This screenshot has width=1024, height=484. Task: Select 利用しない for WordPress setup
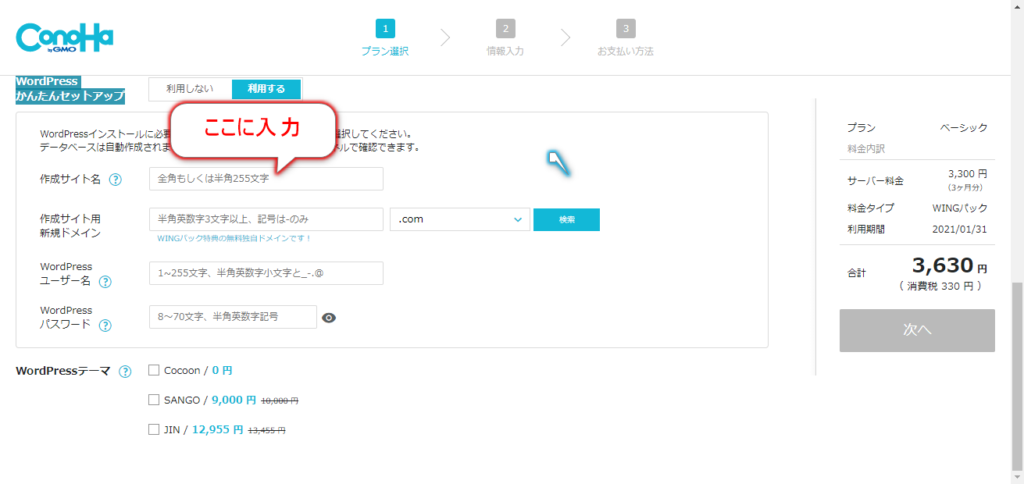(x=190, y=89)
